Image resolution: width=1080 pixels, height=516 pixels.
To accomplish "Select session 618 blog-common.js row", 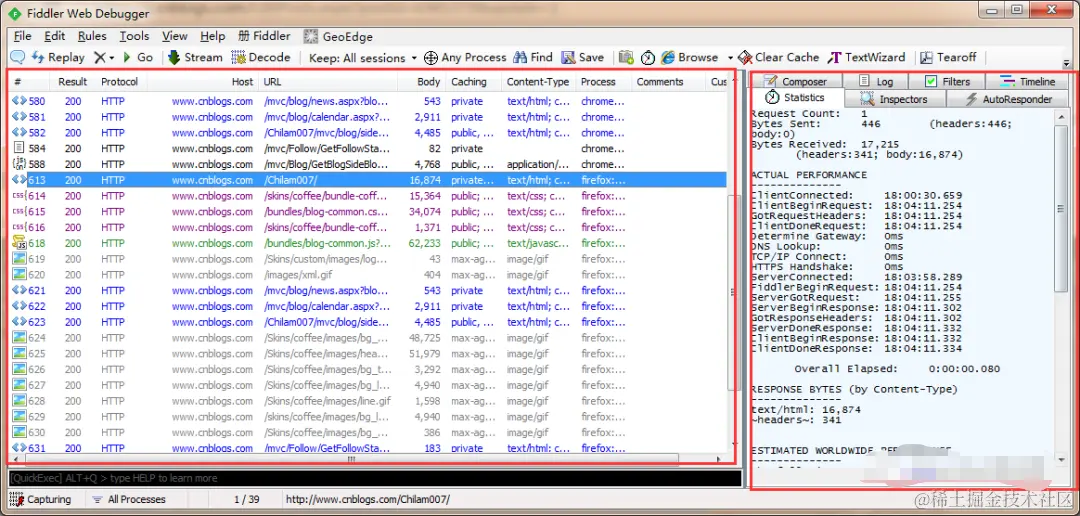I will [368, 243].
